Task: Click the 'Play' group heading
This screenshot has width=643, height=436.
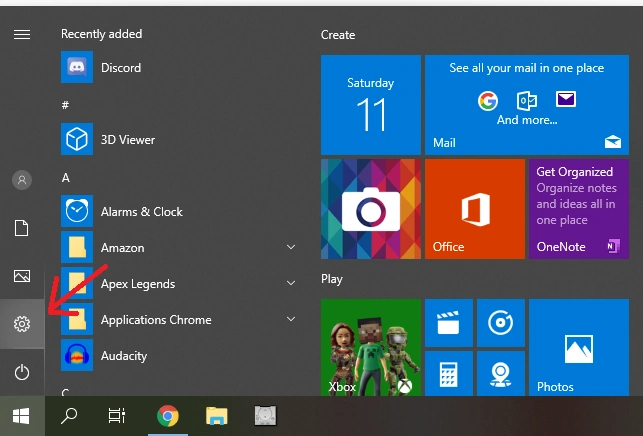Action: 332,279
